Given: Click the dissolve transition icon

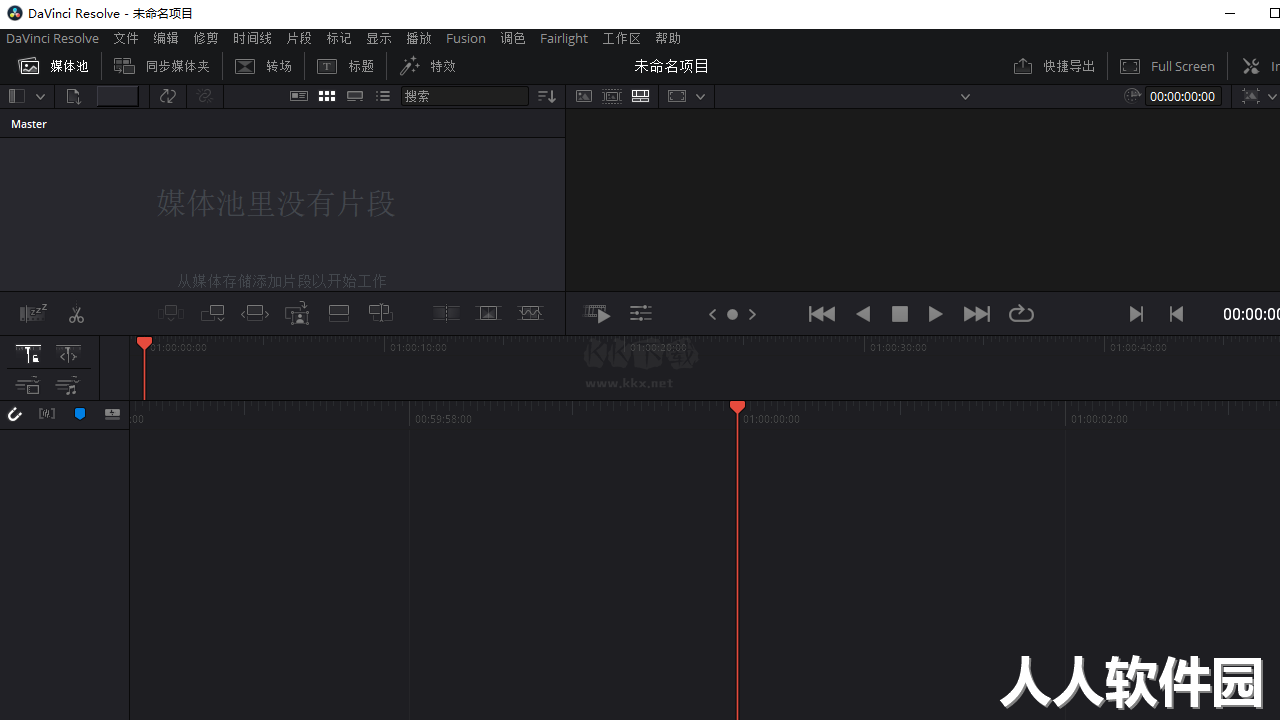Looking at the screenshot, I should point(488,314).
